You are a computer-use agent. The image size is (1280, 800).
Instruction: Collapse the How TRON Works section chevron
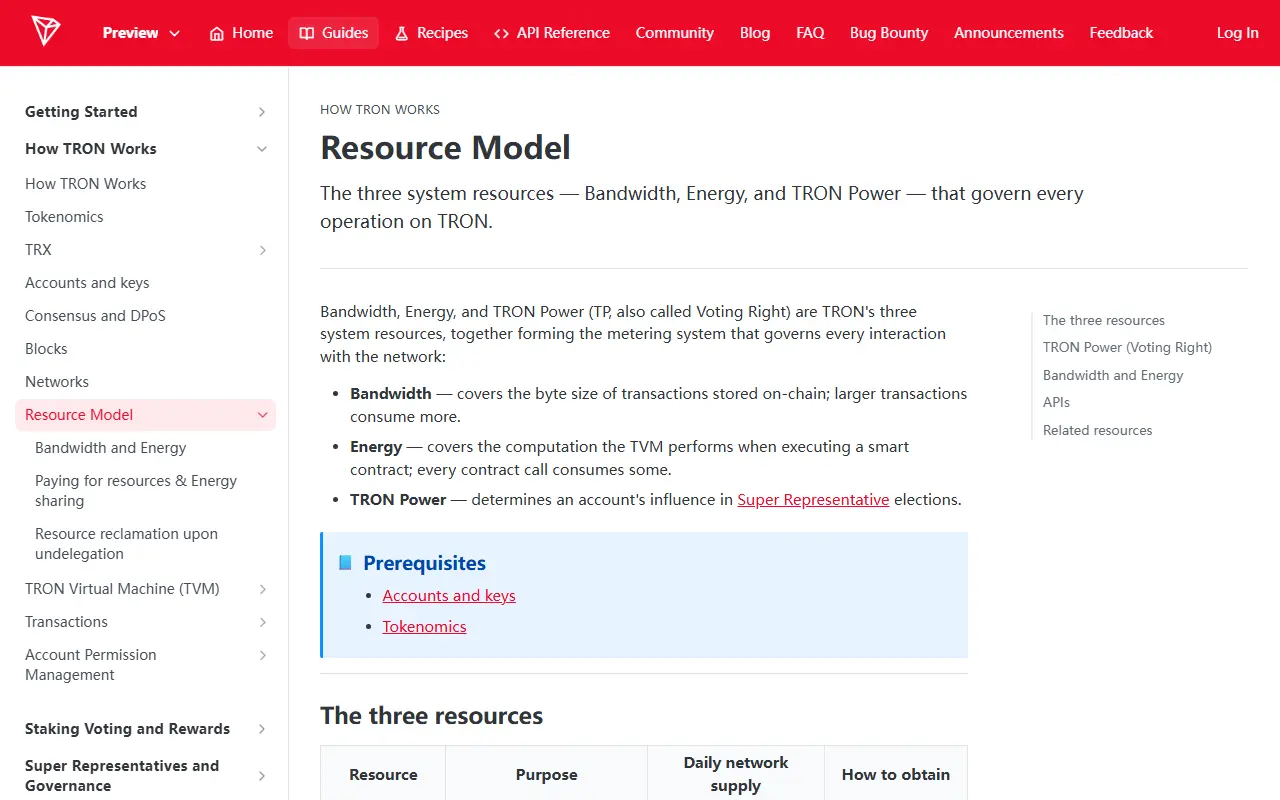pyautogui.click(x=262, y=149)
